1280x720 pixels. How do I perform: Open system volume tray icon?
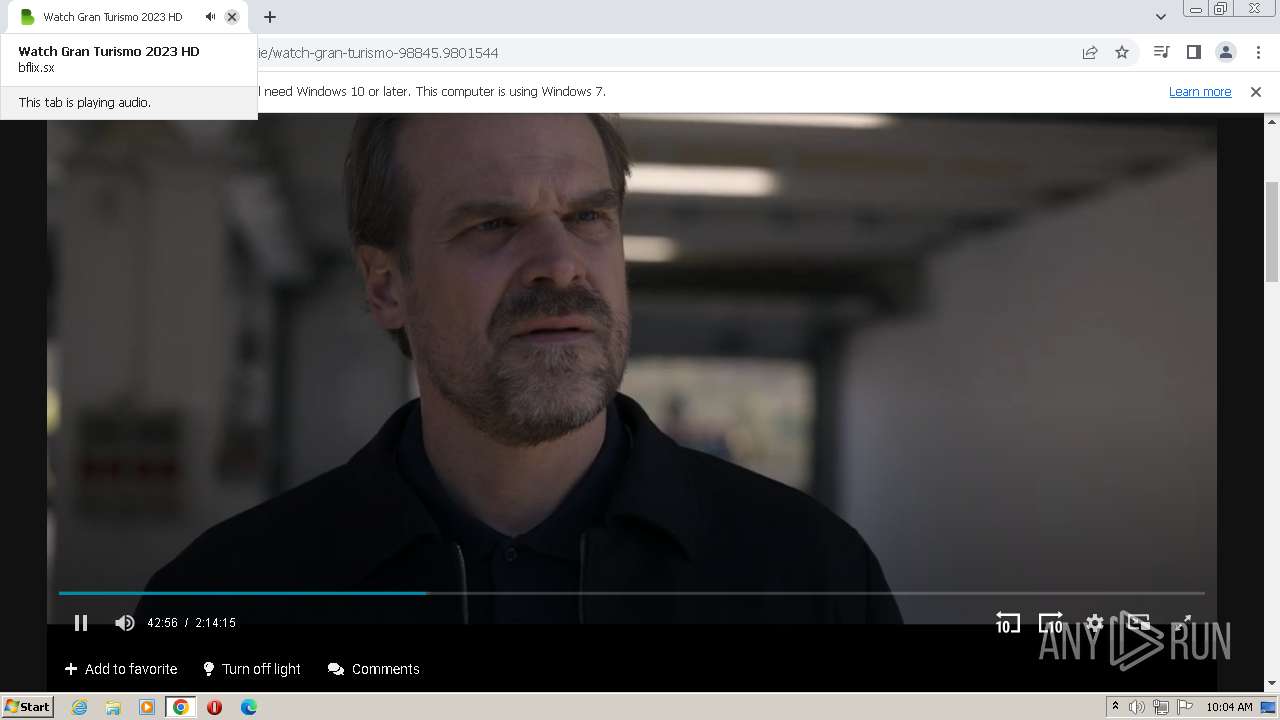tap(1137, 707)
